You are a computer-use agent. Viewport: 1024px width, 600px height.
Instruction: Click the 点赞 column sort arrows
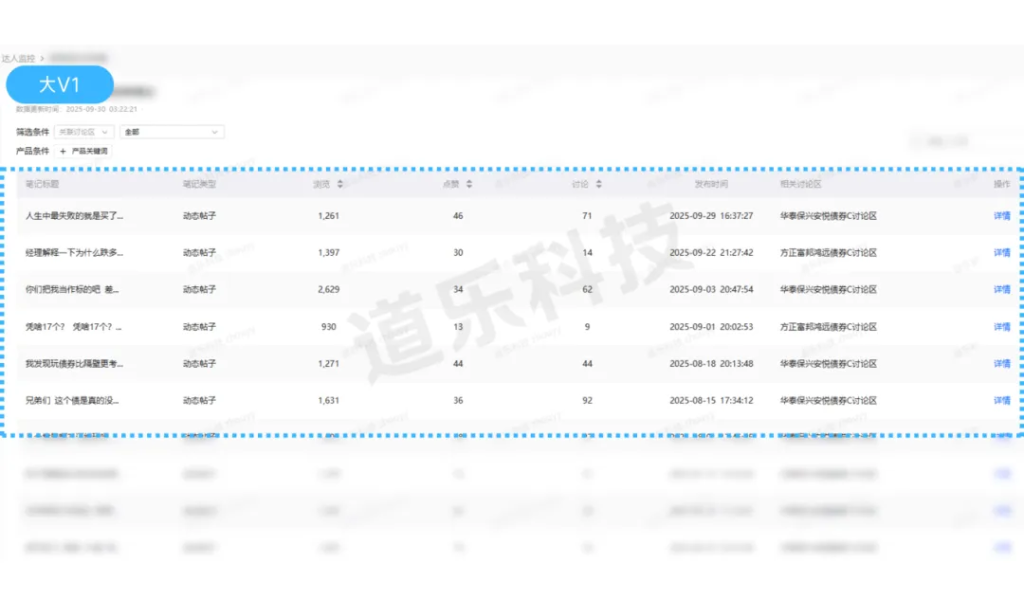(469, 184)
